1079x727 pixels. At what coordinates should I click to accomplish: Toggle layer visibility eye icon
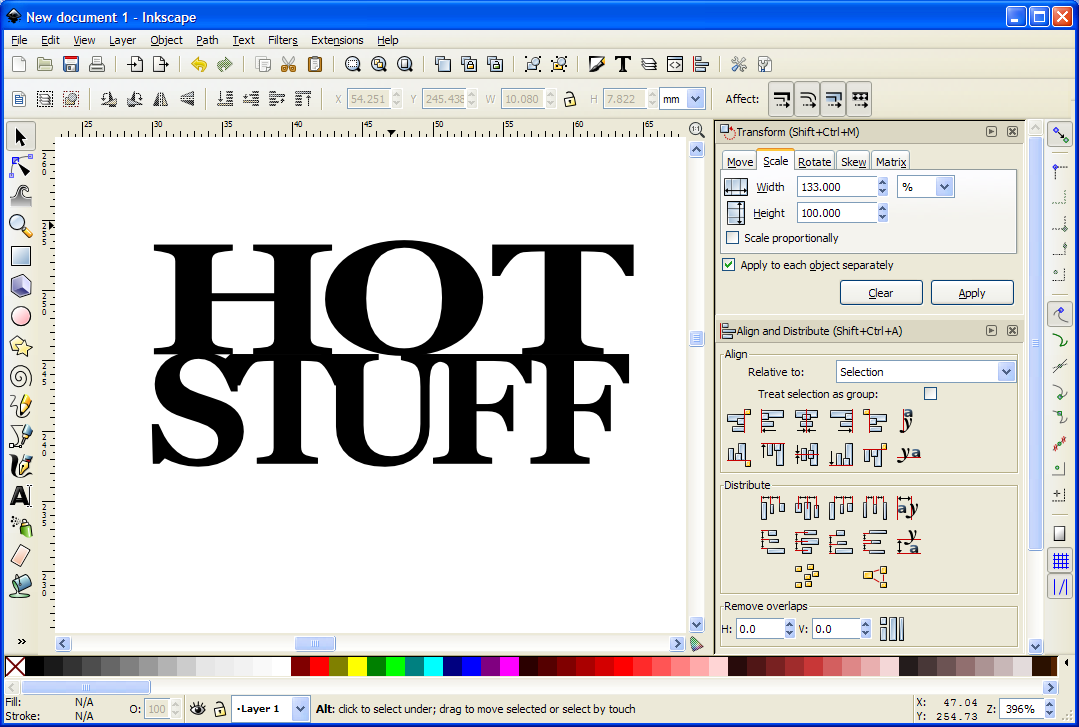pos(197,708)
